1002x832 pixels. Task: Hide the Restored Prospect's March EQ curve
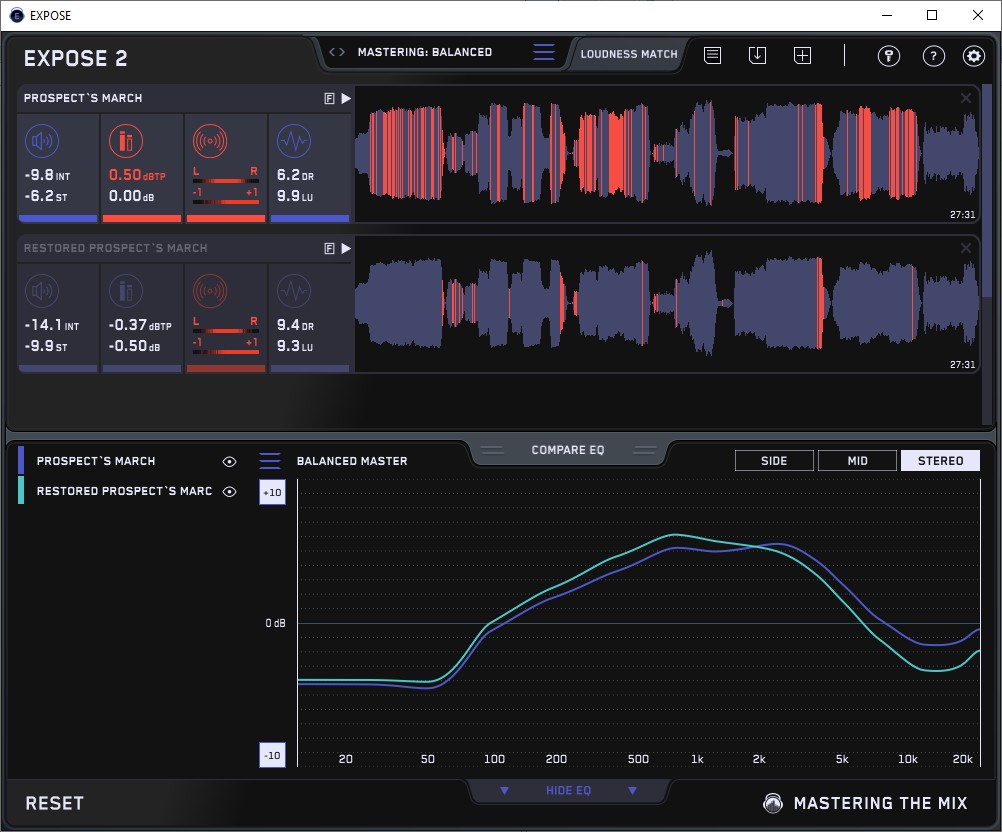pyautogui.click(x=229, y=491)
